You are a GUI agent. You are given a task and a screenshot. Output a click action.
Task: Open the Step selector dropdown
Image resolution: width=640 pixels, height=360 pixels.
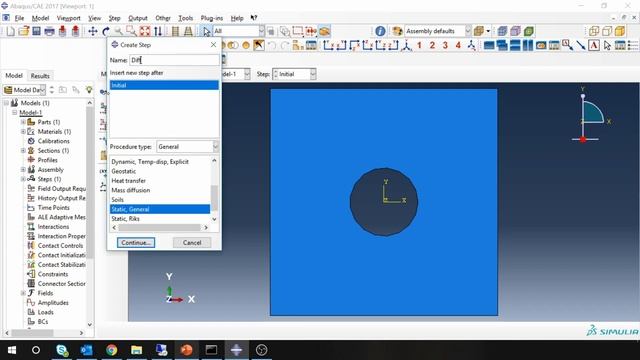[x=294, y=74]
